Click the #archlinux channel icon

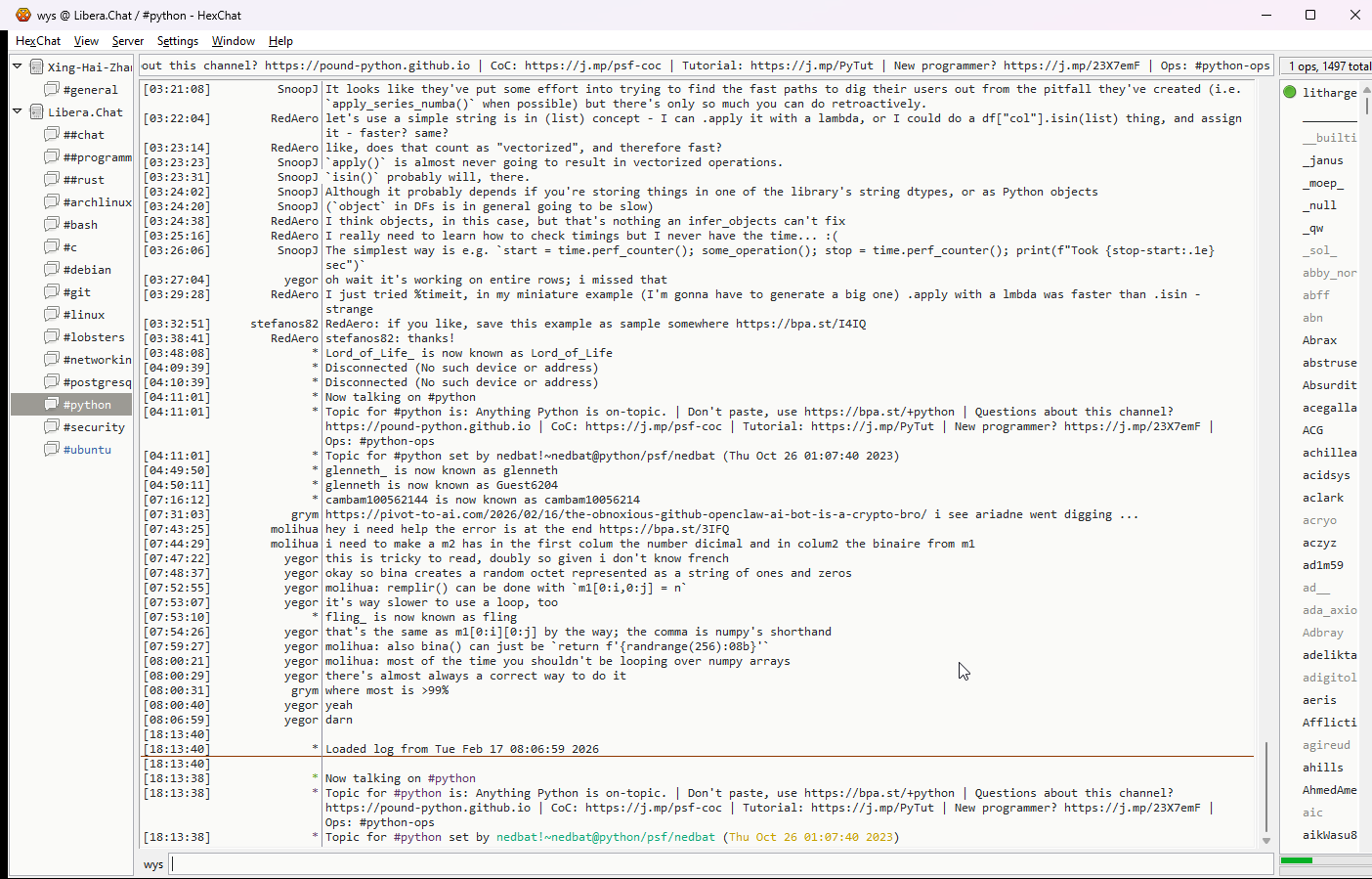pos(52,201)
